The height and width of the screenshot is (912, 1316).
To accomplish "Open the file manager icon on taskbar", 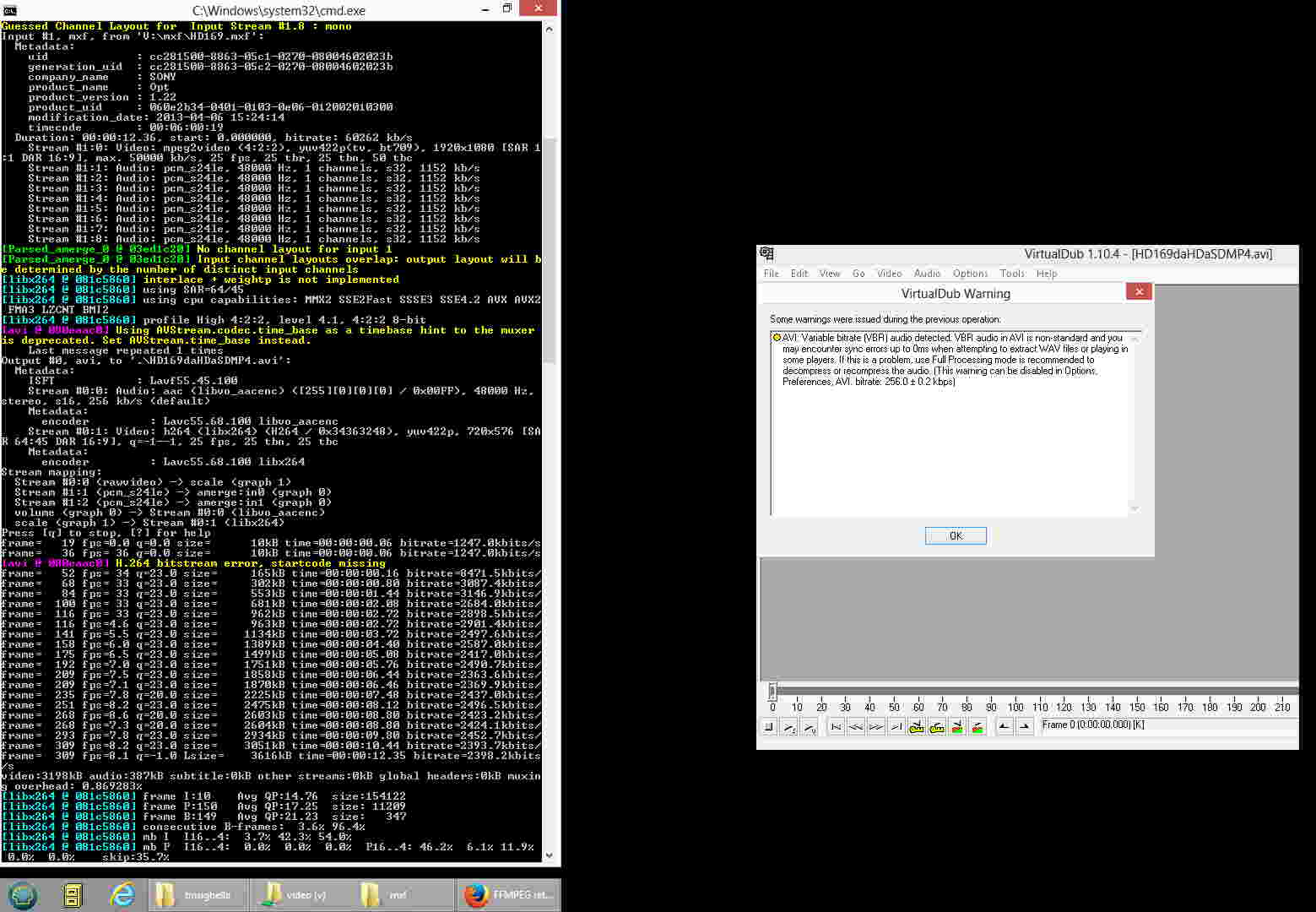I will coord(73,895).
